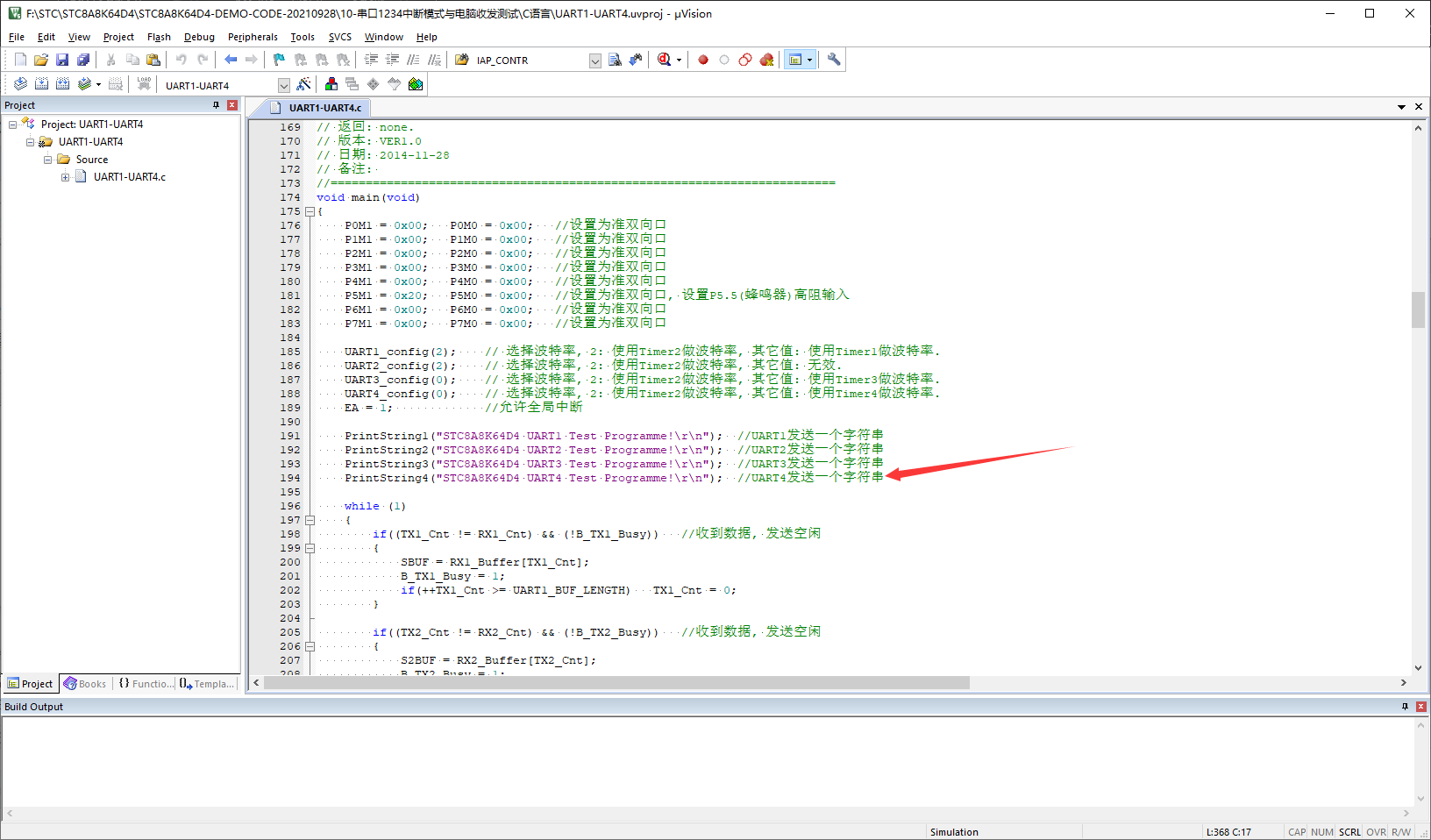Screen dimensions: 1431x840
Task: Navigate backwards with the blue left arrow
Action: coord(231,60)
